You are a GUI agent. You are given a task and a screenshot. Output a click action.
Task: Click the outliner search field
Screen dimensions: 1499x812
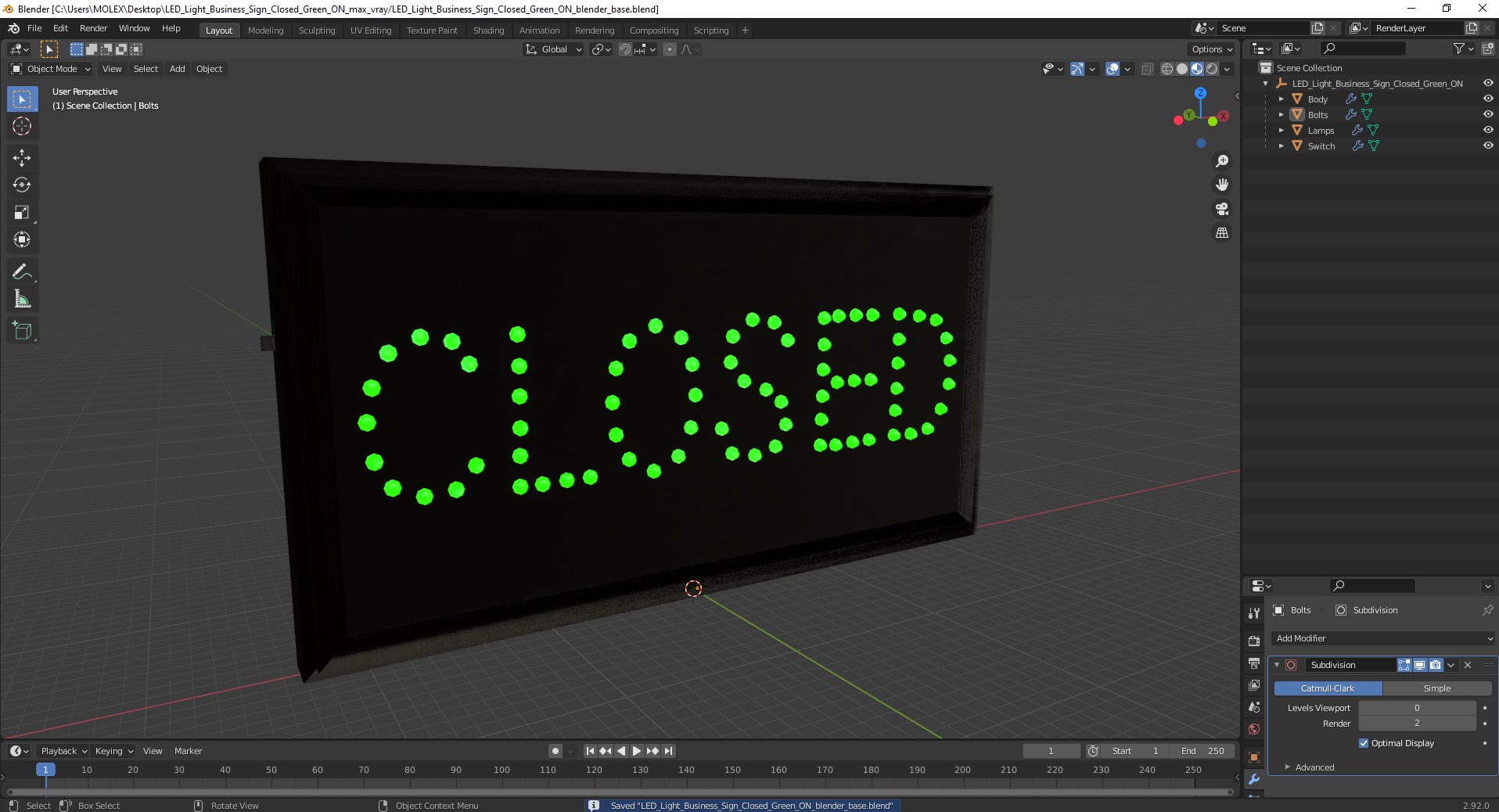click(x=1363, y=49)
